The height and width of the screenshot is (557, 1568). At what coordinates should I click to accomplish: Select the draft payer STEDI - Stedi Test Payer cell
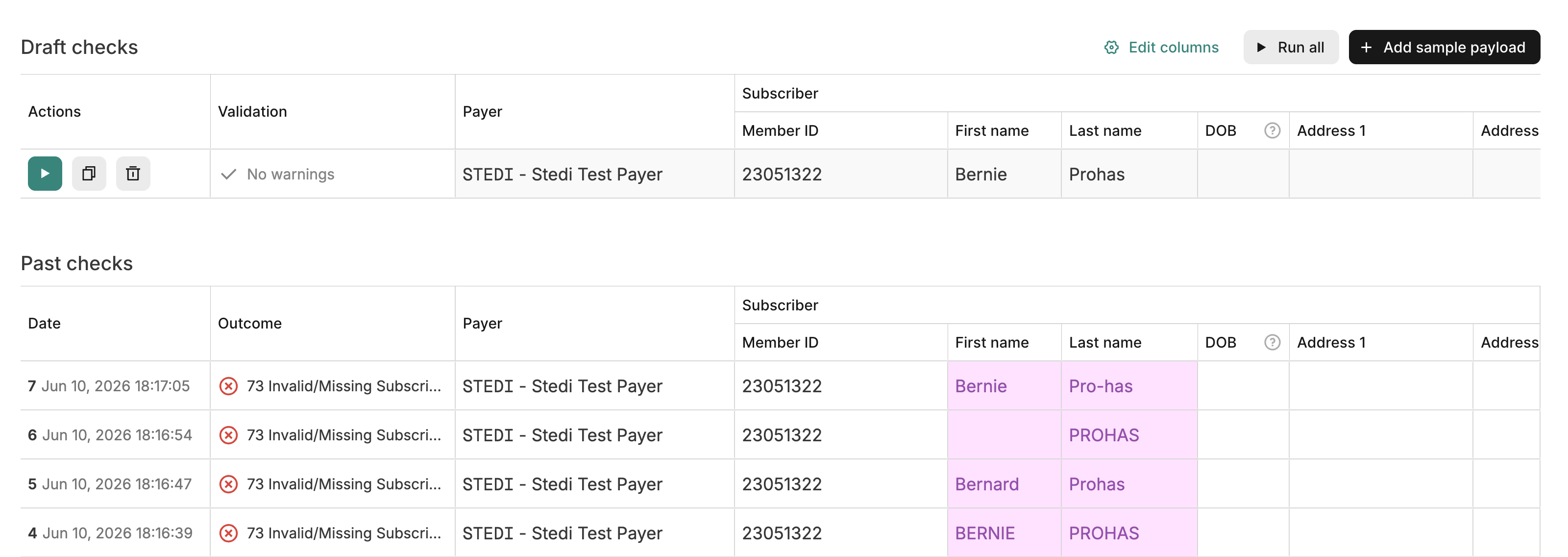coord(595,174)
